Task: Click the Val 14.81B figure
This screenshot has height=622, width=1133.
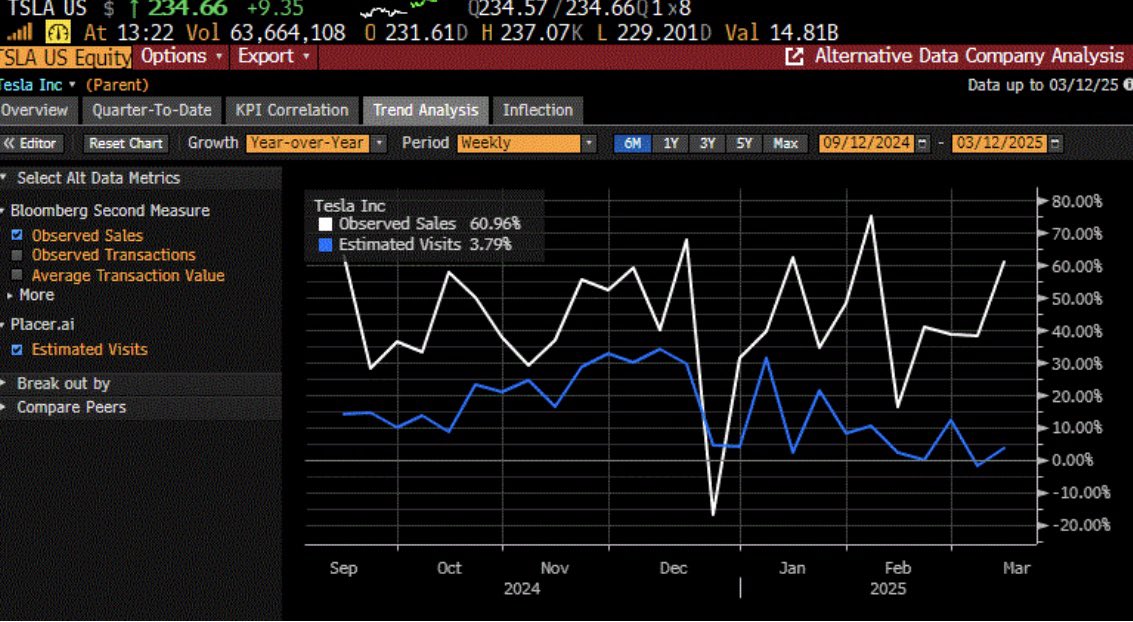Action: tap(780, 33)
